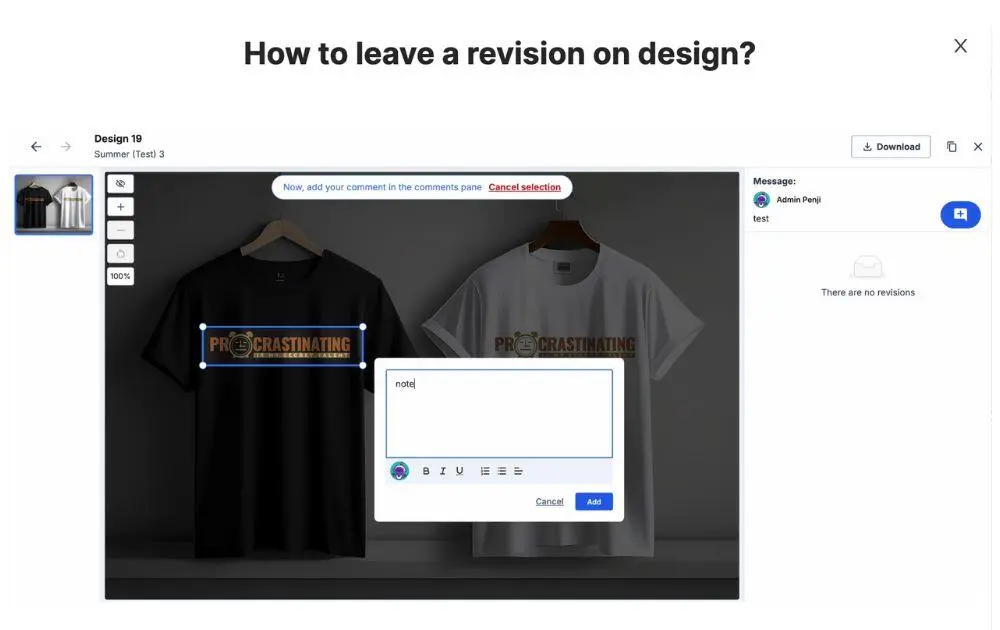1000x630 pixels.
Task: Zoom in with the plus button
Action: click(x=120, y=207)
